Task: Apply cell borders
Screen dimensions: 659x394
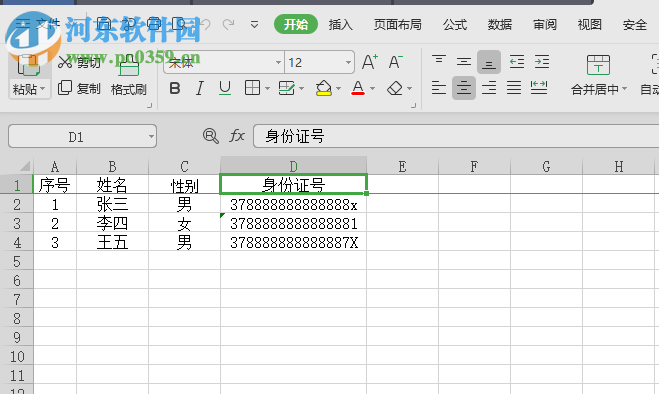Action: click(x=252, y=88)
